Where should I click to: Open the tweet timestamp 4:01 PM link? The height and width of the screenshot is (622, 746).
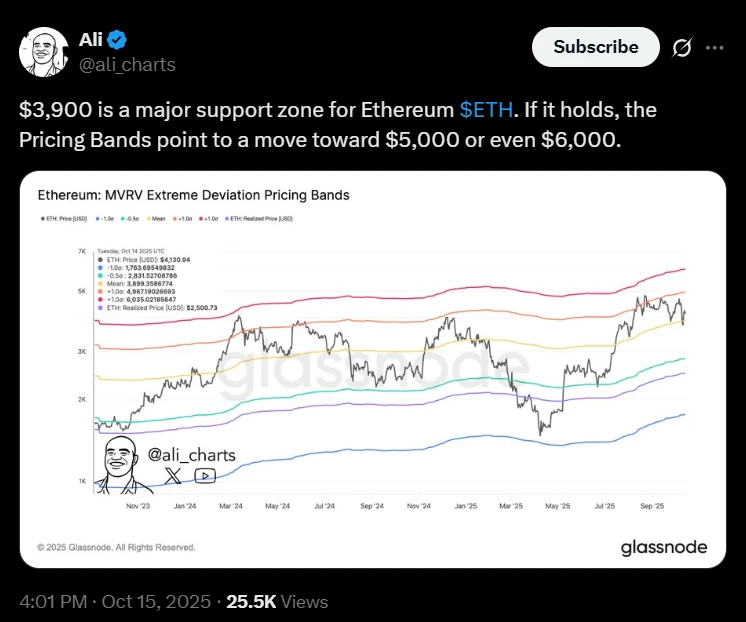coord(115,602)
